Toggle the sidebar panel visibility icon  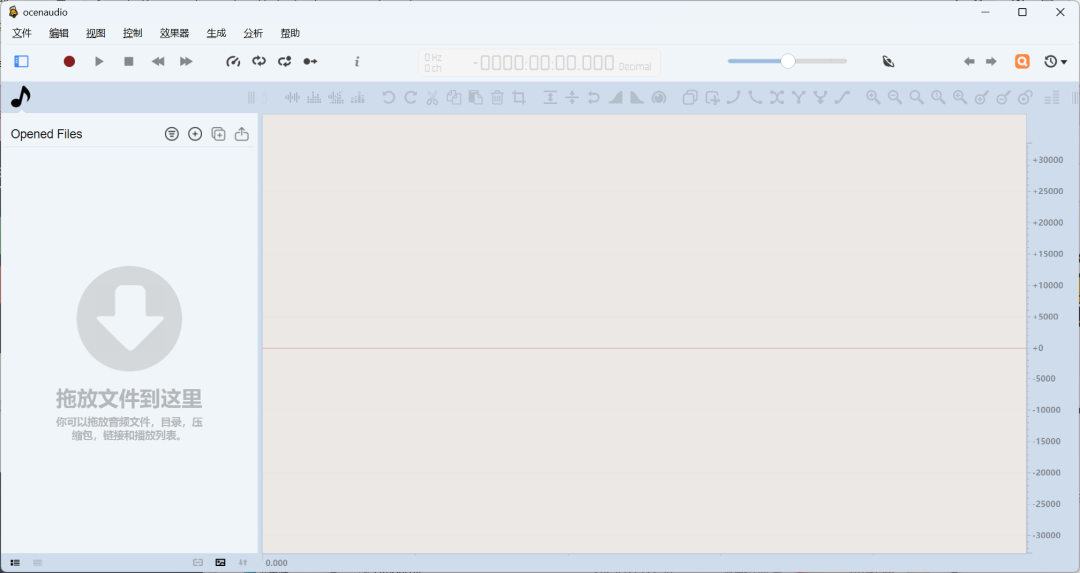(x=21, y=61)
